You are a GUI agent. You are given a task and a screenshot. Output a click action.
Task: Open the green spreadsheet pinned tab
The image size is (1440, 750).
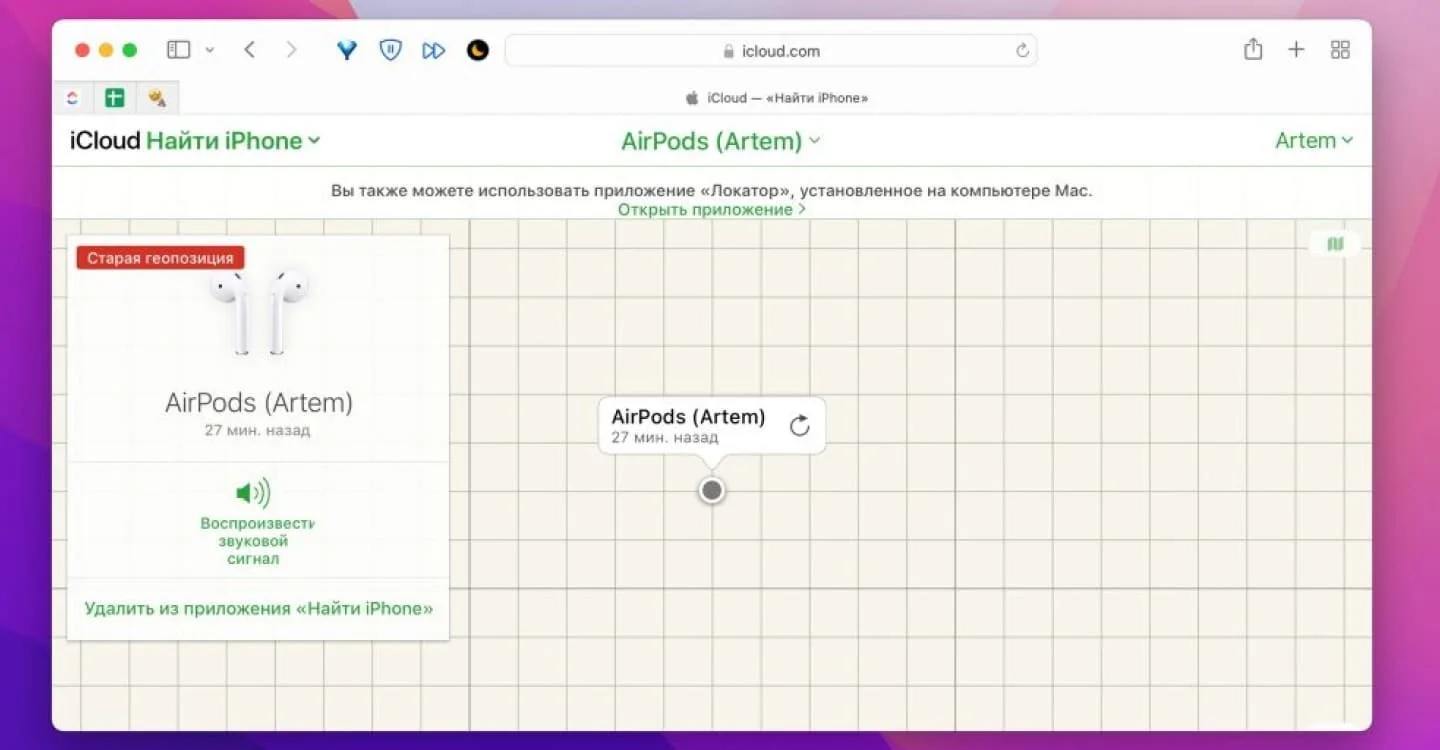[115, 98]
